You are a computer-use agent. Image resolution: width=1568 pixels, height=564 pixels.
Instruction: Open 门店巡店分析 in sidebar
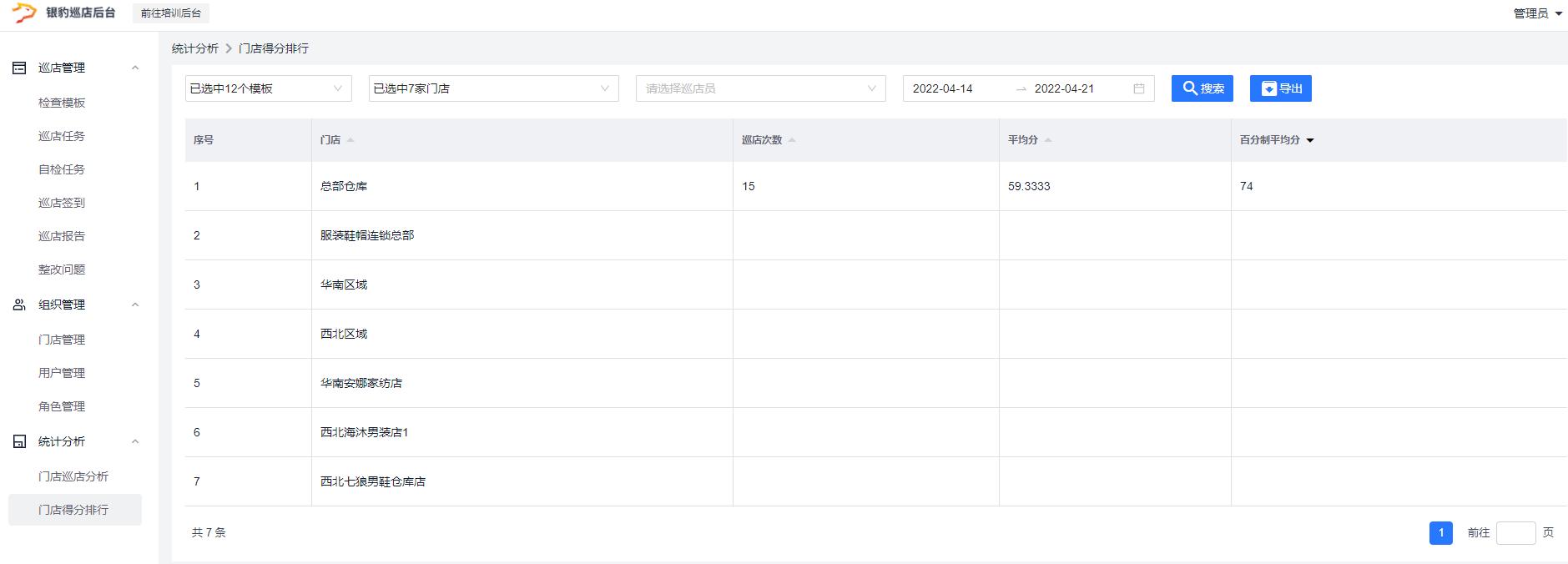(73, 476)
